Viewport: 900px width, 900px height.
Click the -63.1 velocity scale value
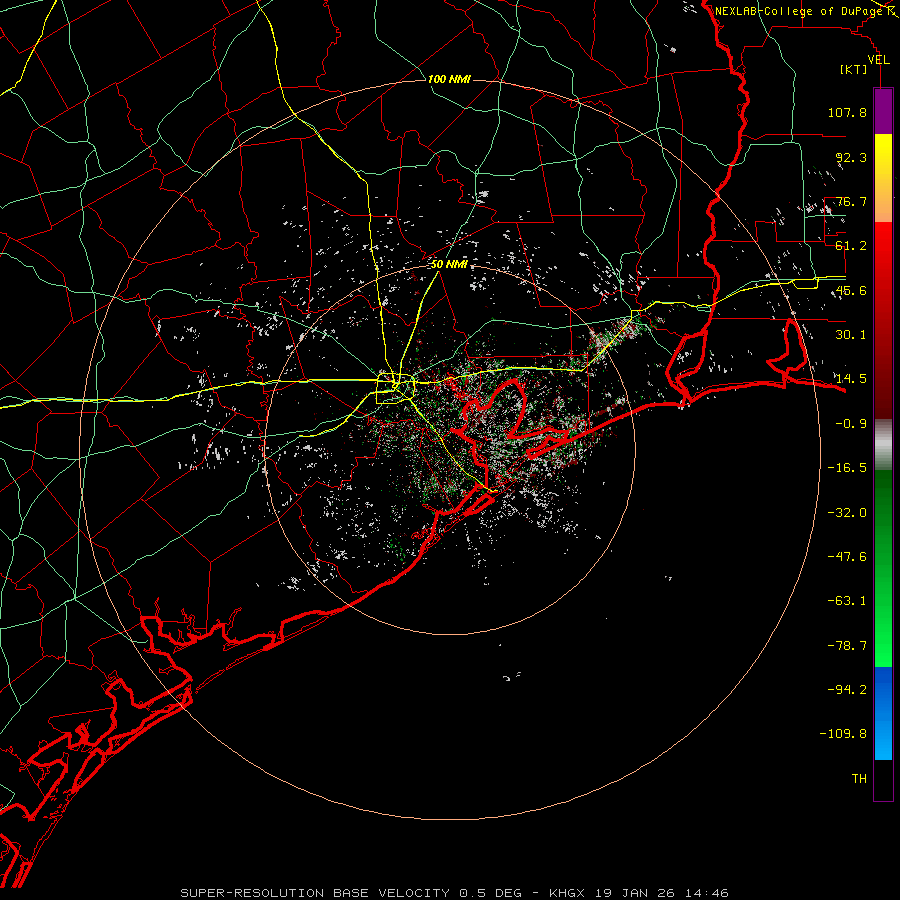pyautogui.click(x=847, y=601)
